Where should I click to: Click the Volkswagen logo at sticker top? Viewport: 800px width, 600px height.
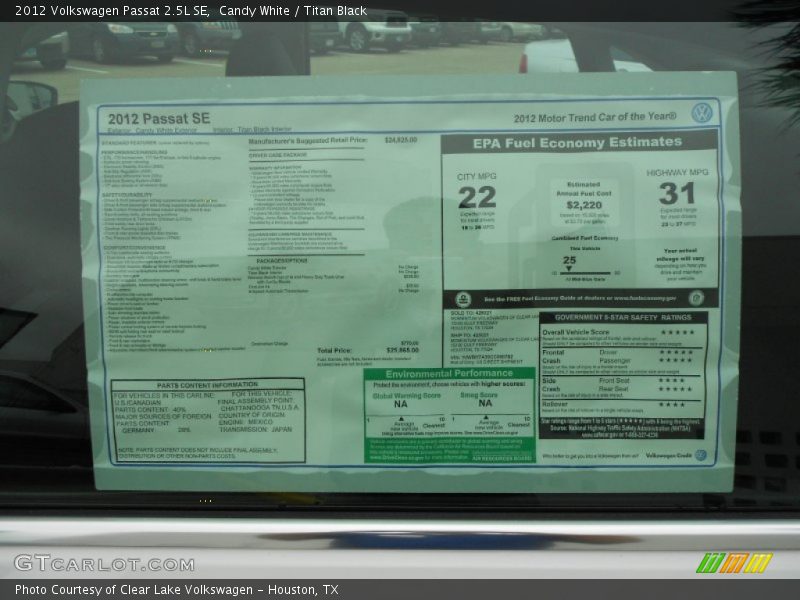click(702, 112)
